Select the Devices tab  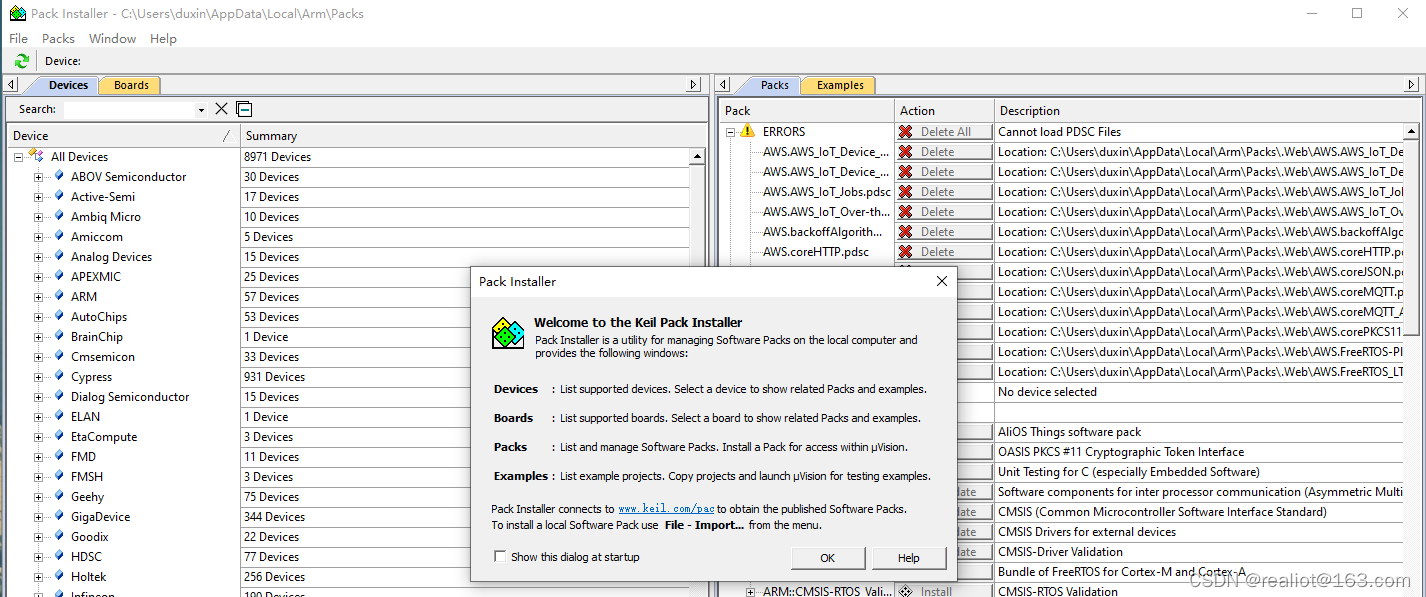click(x=68, y=85)
